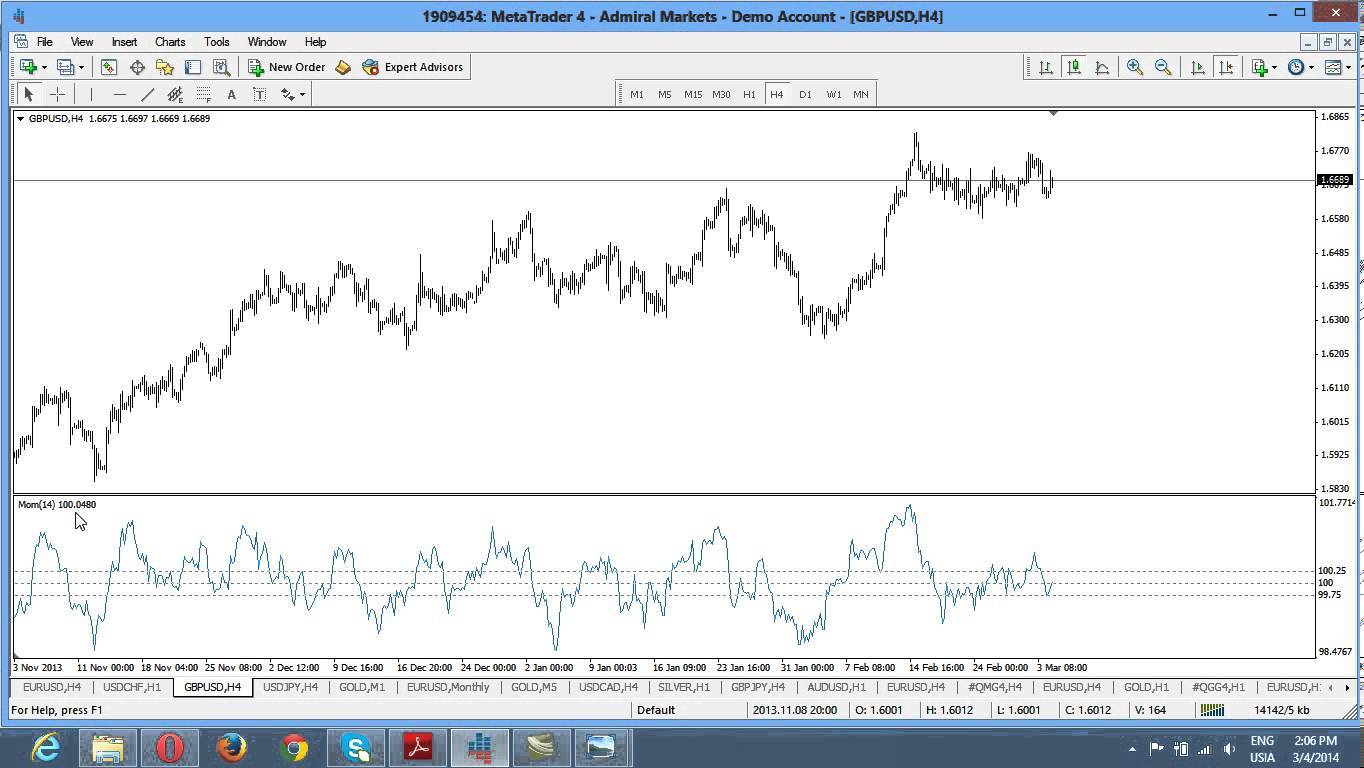Viewport: 1364px width, 768px height.
Task: Set the chart period to H1
Action: [749, 94]
